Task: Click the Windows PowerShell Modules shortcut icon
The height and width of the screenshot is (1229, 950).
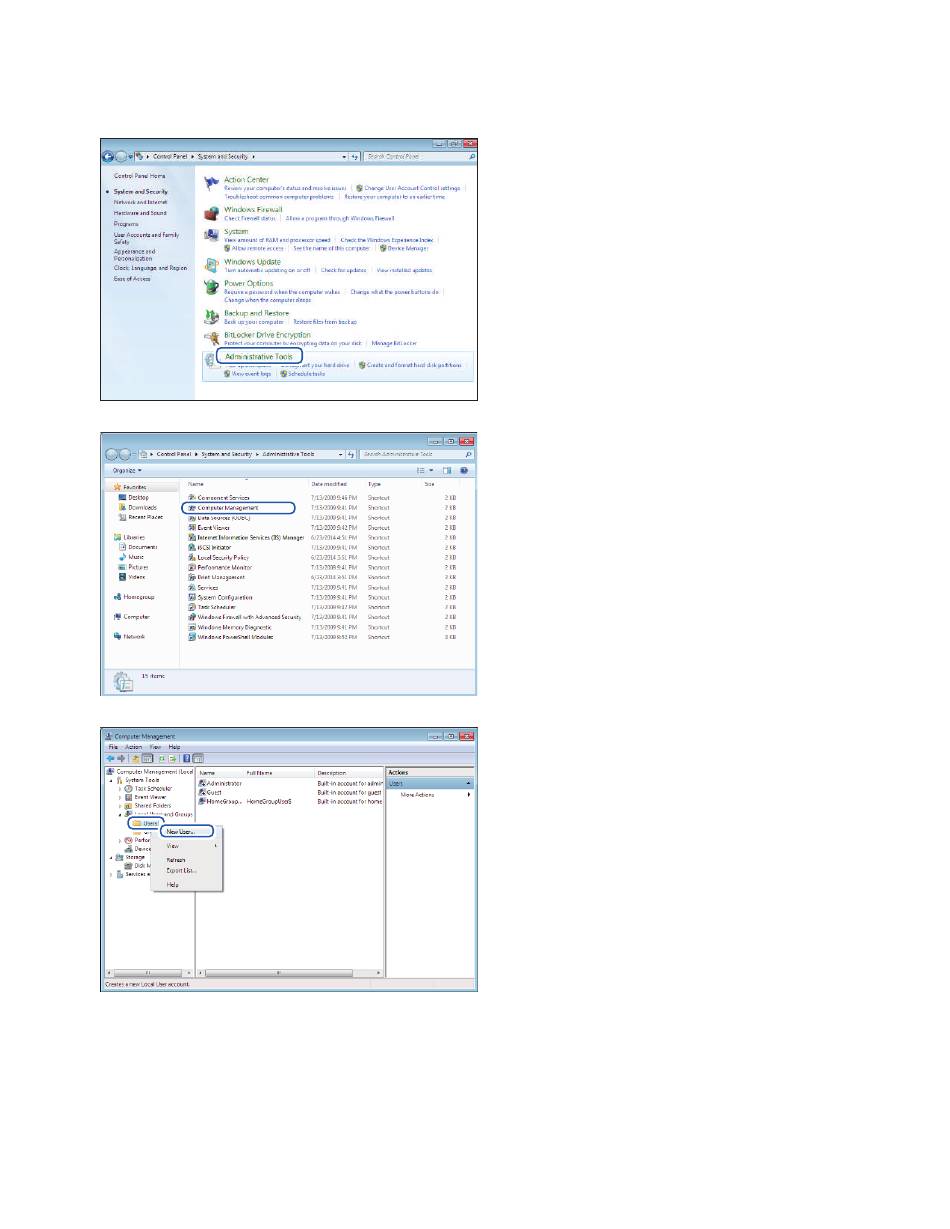Action: click(x=191, y=636)
